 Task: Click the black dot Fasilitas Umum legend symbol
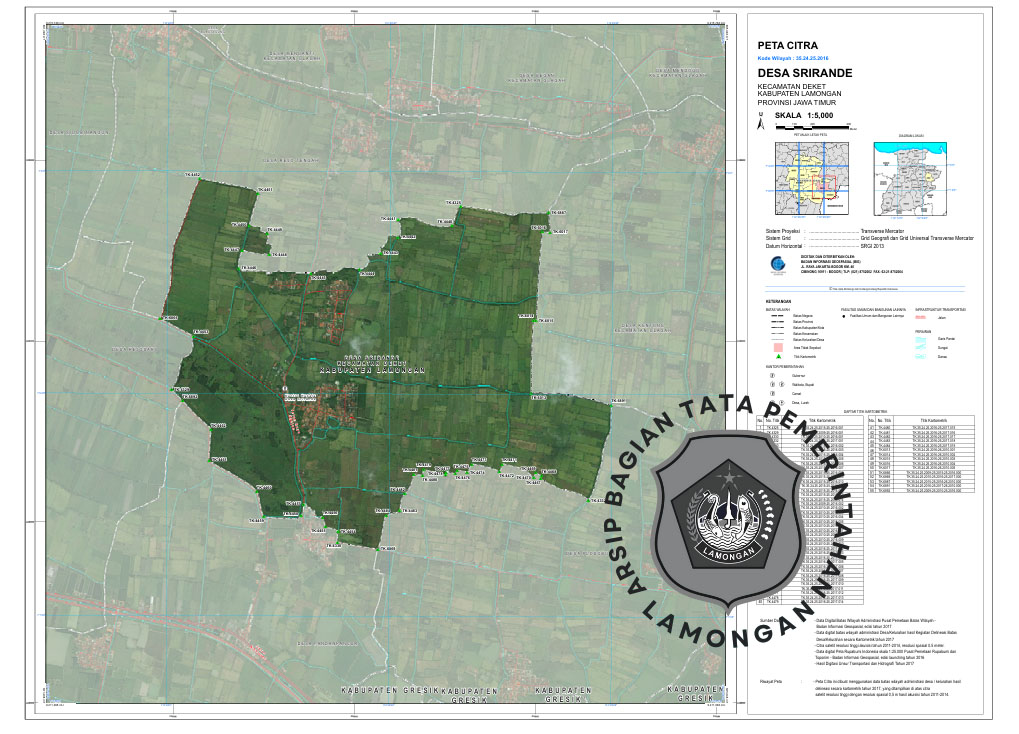(x=844, y=316)
